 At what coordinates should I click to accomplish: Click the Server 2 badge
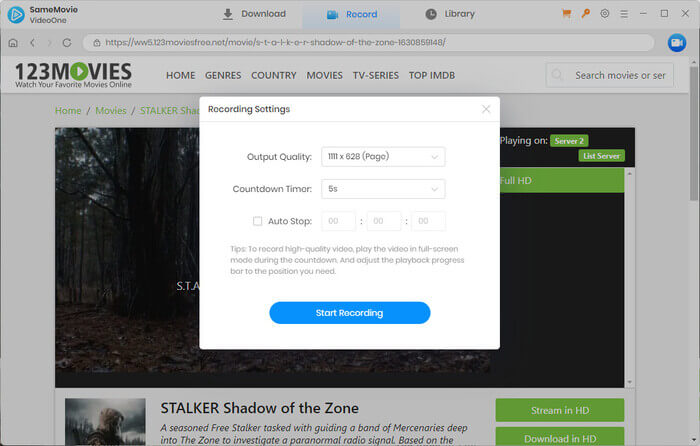[569, 141]
